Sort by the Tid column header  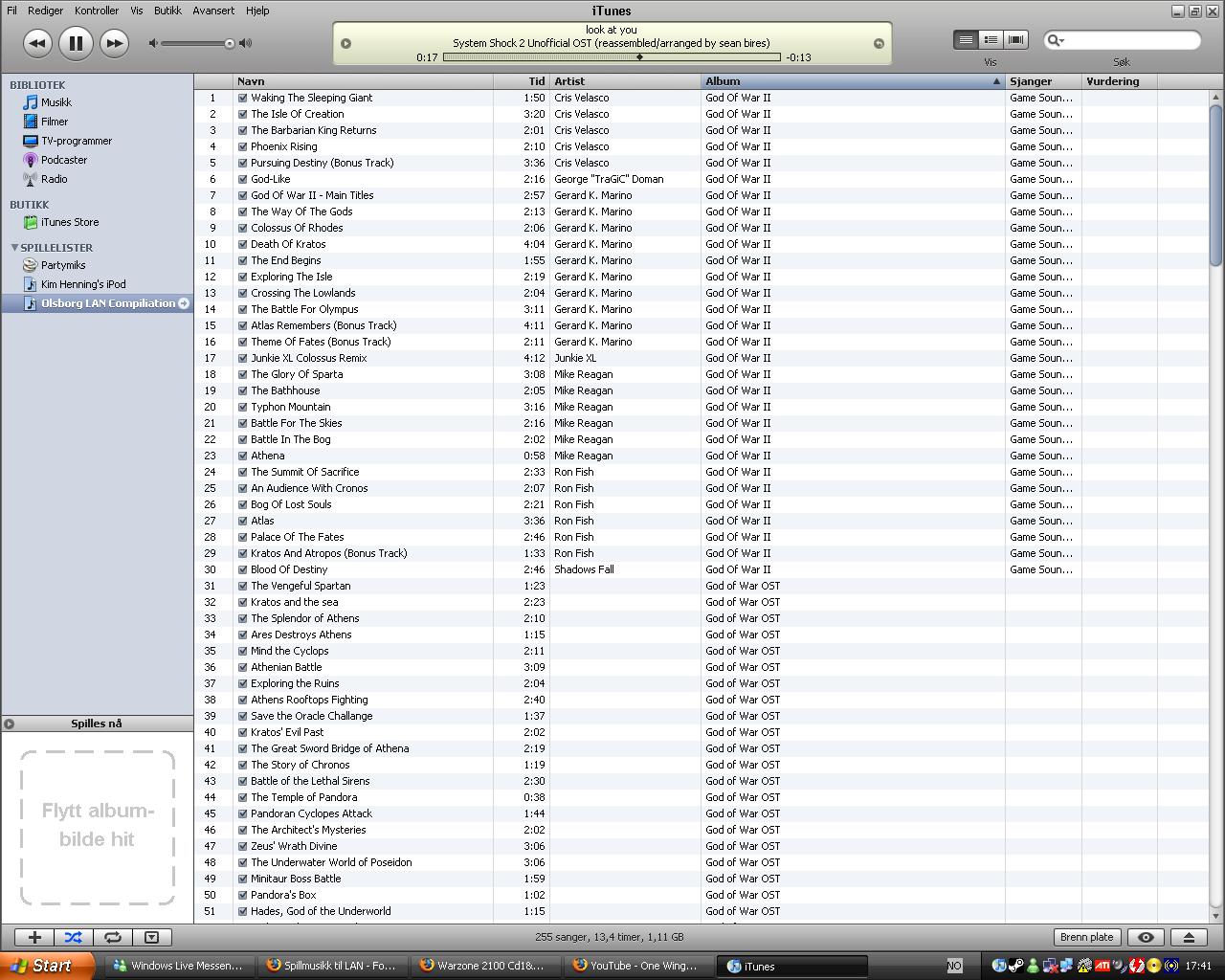pyautogui.click(x=522, y=81)
